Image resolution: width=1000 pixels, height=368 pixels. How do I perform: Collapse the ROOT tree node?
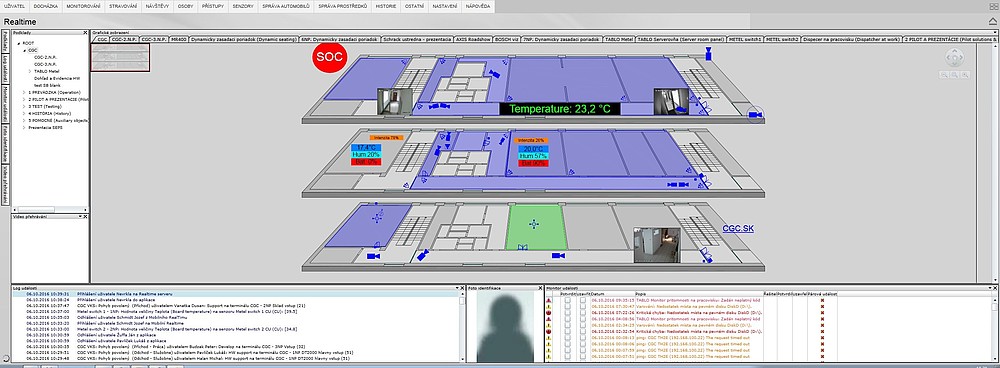click(x=19, y=43)
